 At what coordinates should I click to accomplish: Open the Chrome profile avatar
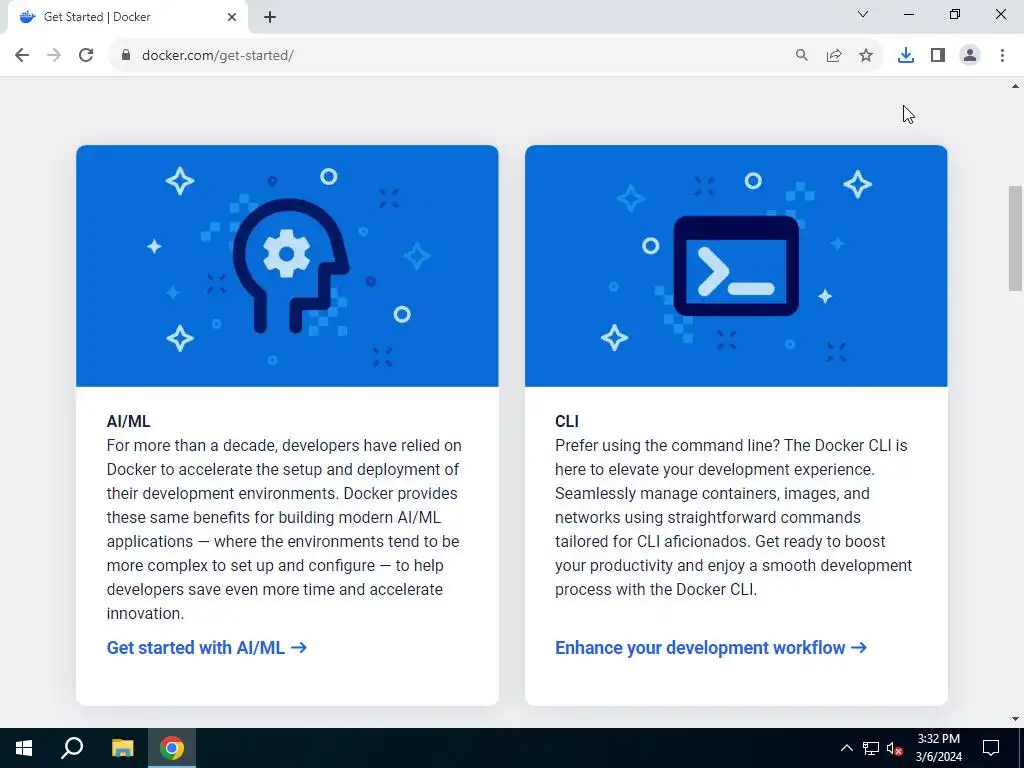970,56
